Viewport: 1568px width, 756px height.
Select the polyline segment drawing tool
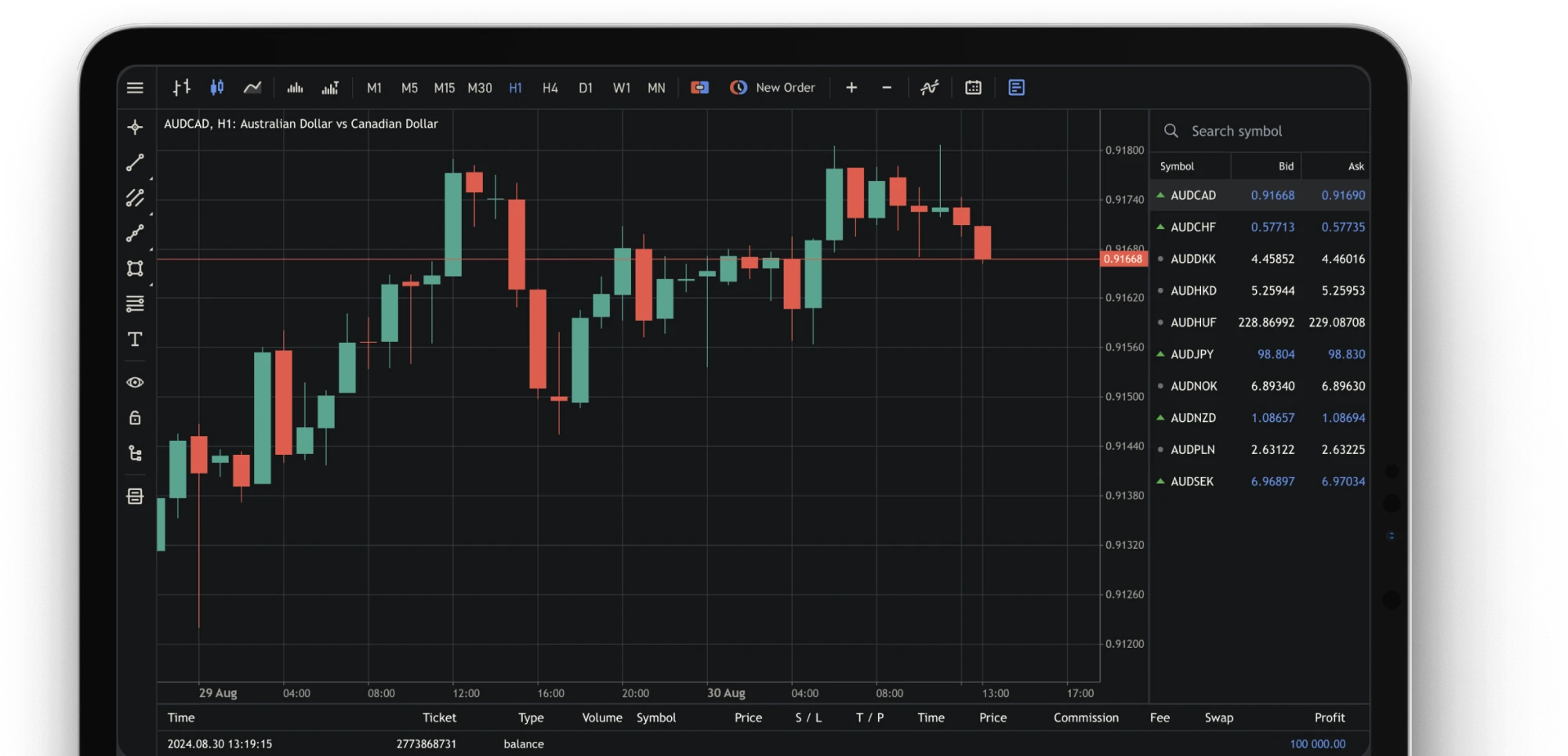(135, 233)
